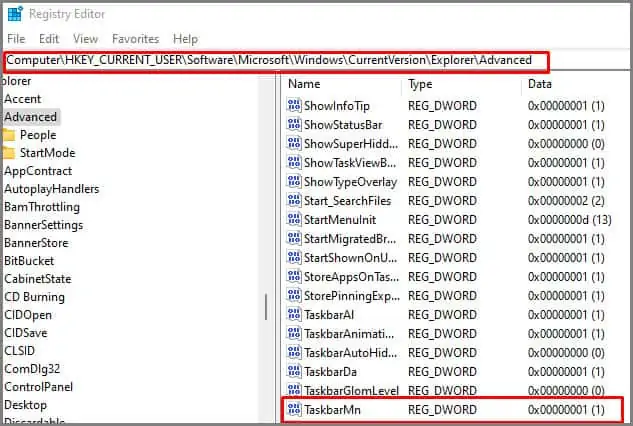Click the ShowInfoTip DWORD icon

[294, 105]
